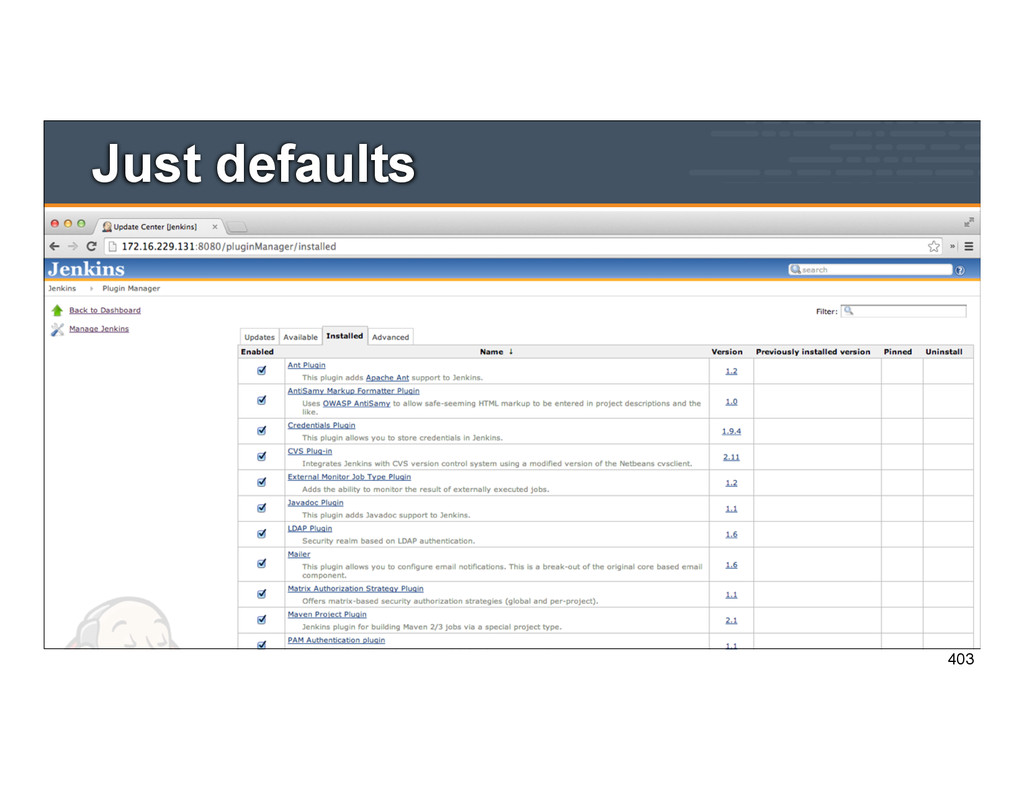Click the fullscreen arrows icon in browser
This screenshot has width=1024, height=791.
(969, 223)
